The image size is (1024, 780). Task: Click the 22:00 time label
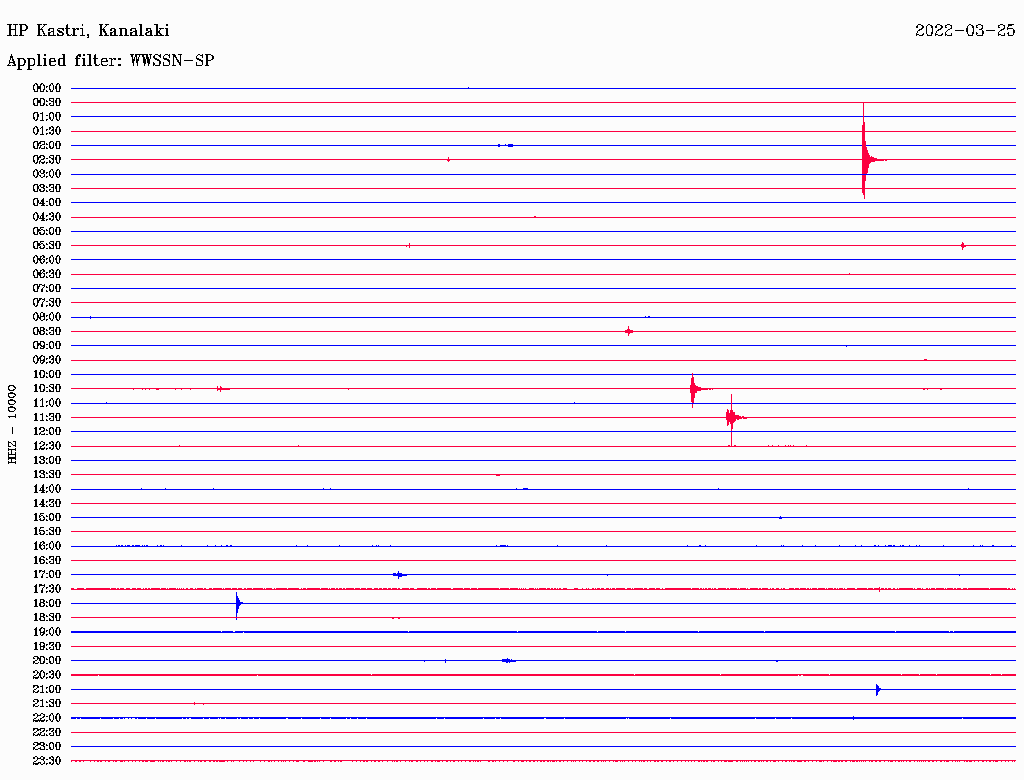coord(47,718)
